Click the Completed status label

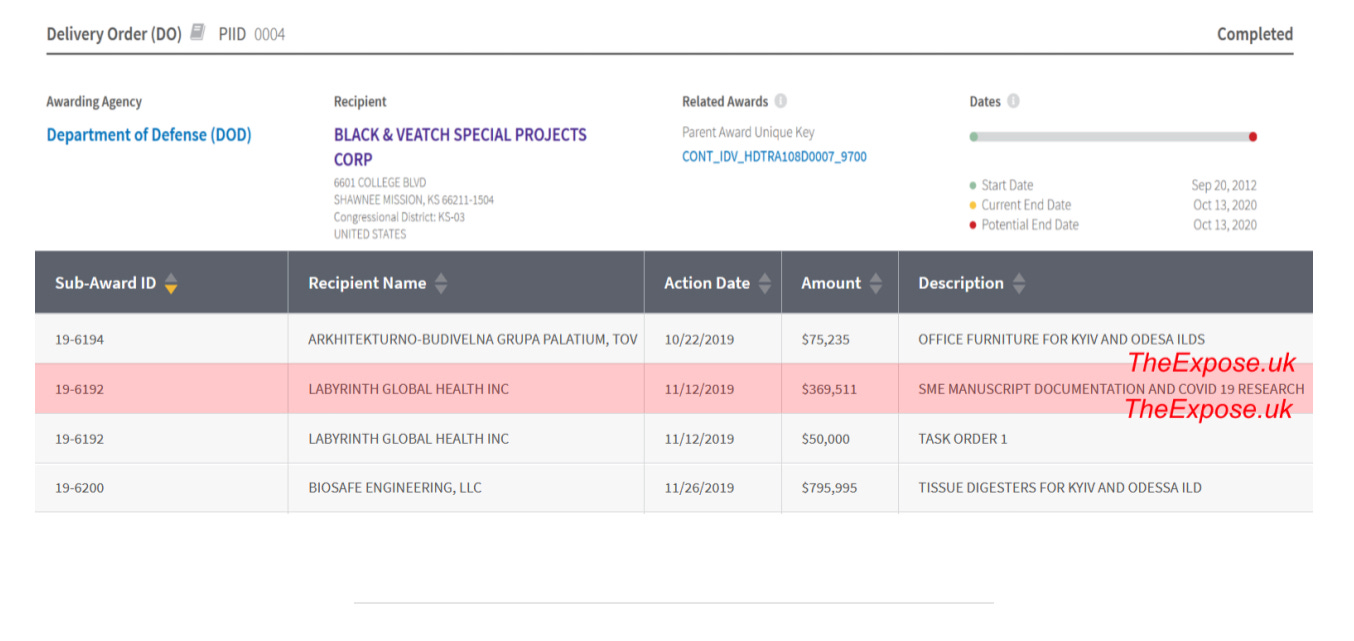[1254, 34]
